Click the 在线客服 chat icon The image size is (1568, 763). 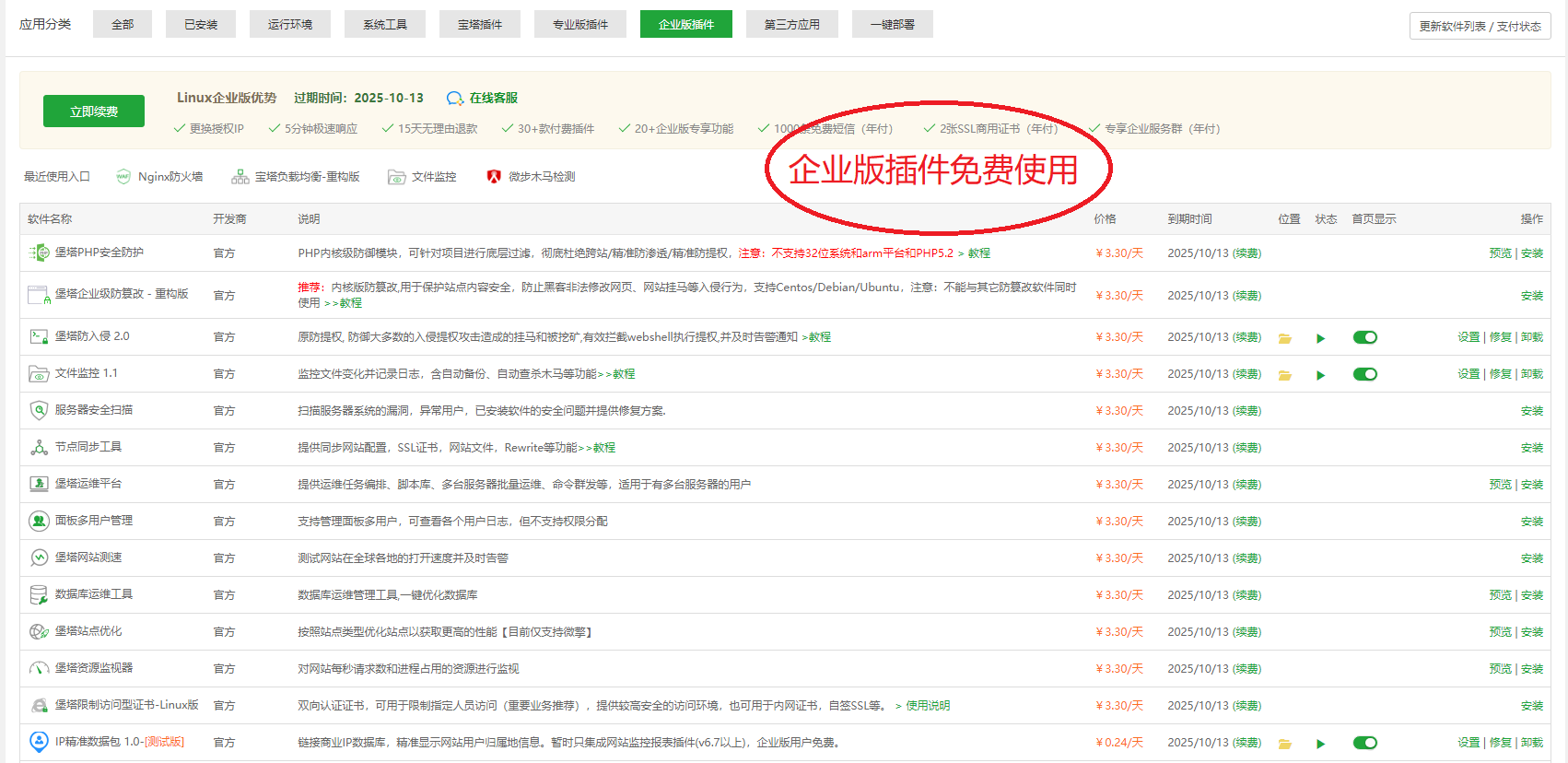click(x=455, y=99)
